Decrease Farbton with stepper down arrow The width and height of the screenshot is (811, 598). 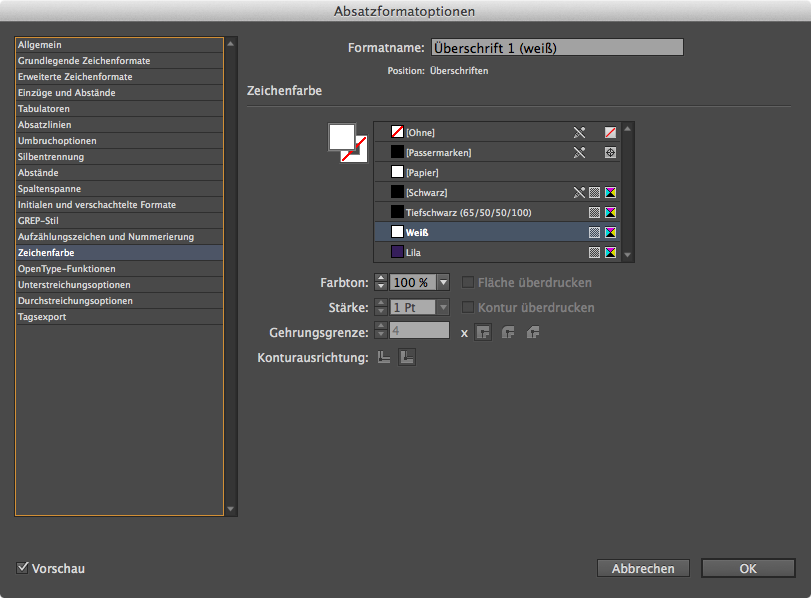click(381, 287)
